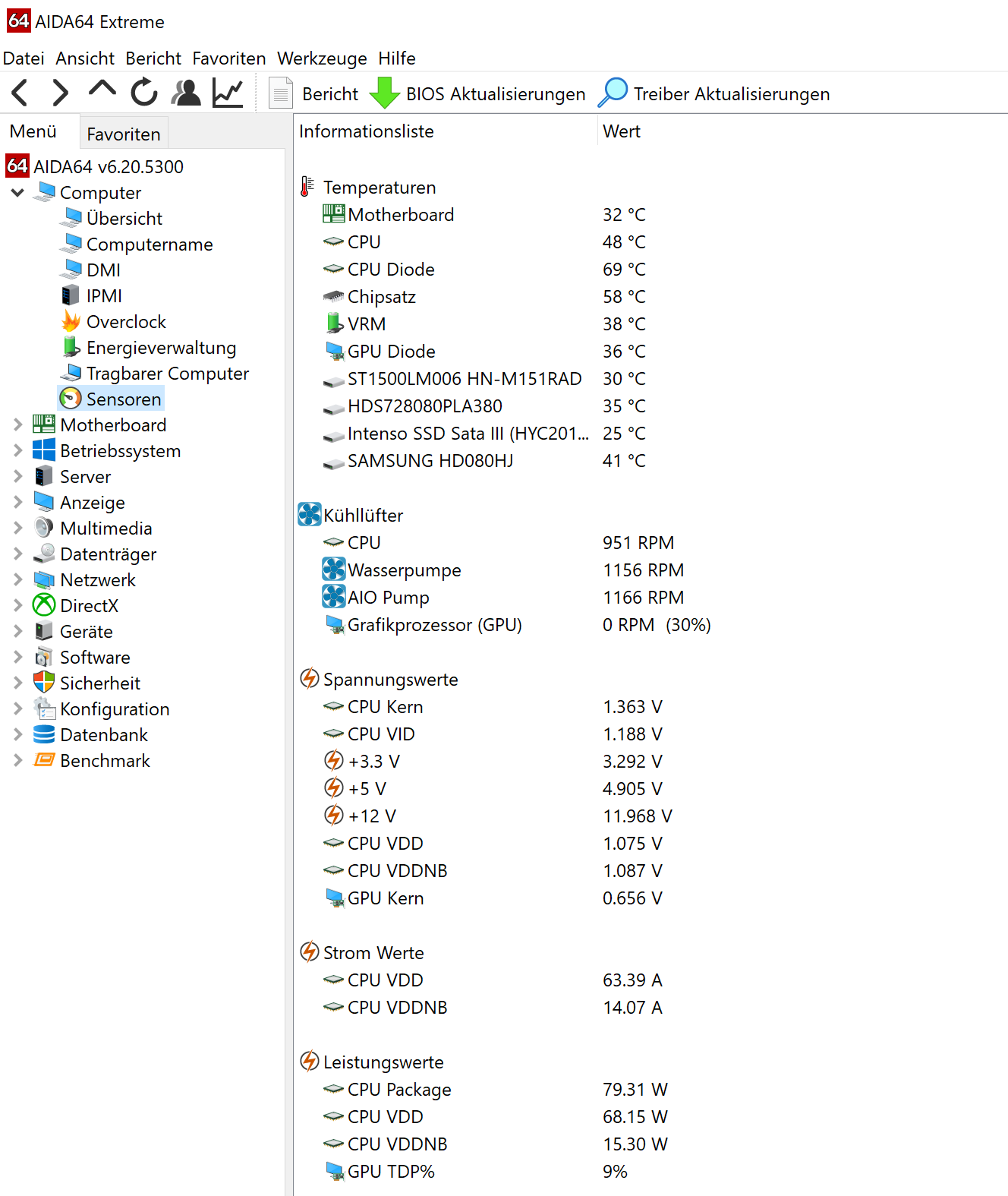The width and height of the screenshot is (1008, 1196).
Task: Open the graph chart toolbar icon
Action: pyautogui.click(x=228, y=93)
